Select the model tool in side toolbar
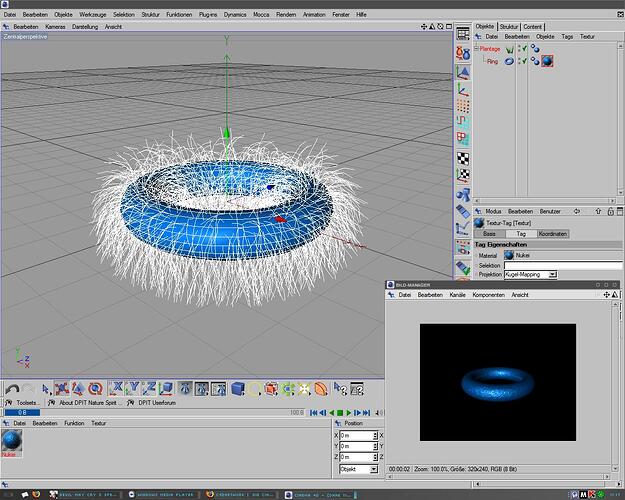 pos(463,72)
